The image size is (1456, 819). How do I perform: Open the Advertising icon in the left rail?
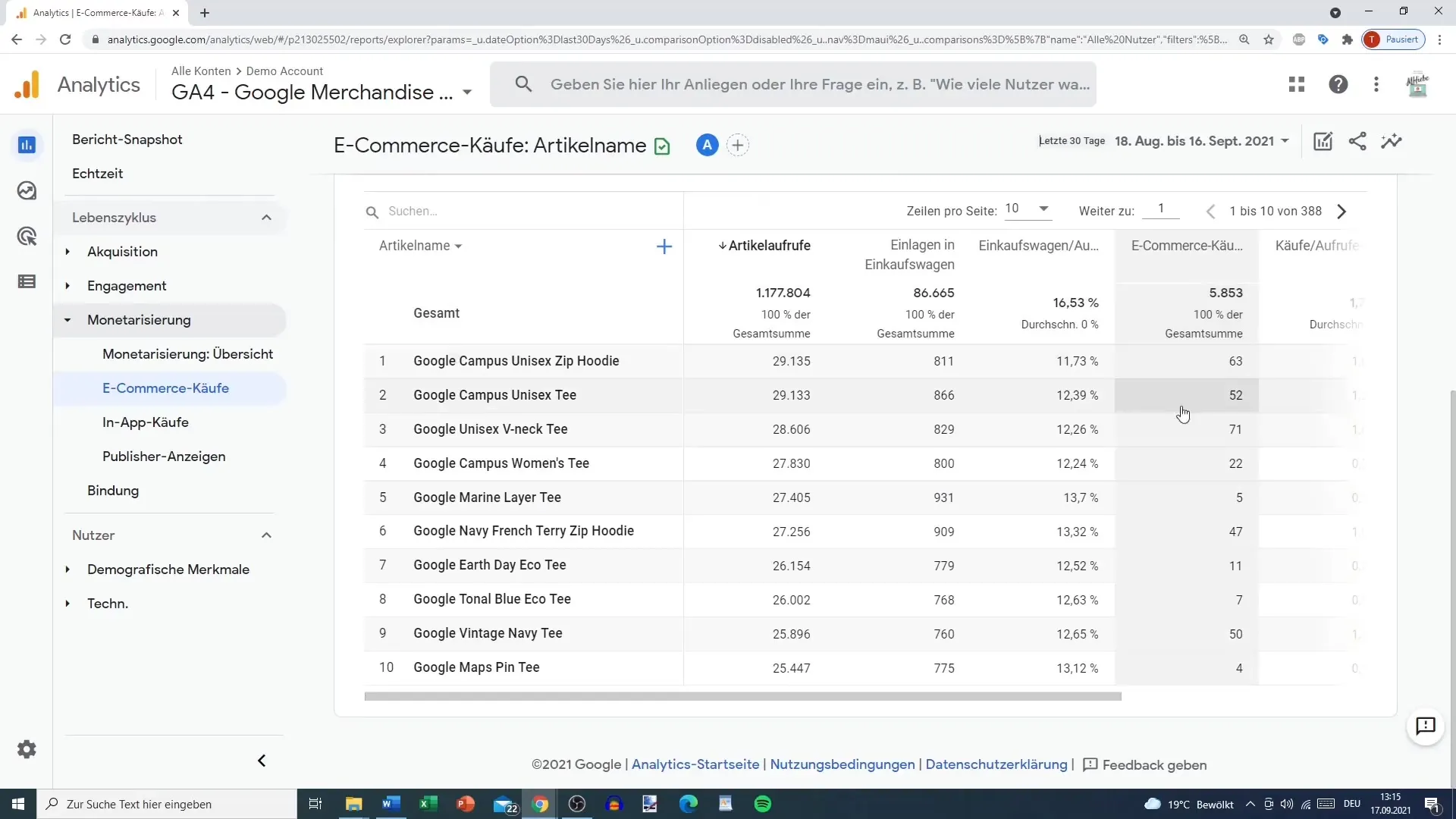pyautogui.click(x=27, y=236)
